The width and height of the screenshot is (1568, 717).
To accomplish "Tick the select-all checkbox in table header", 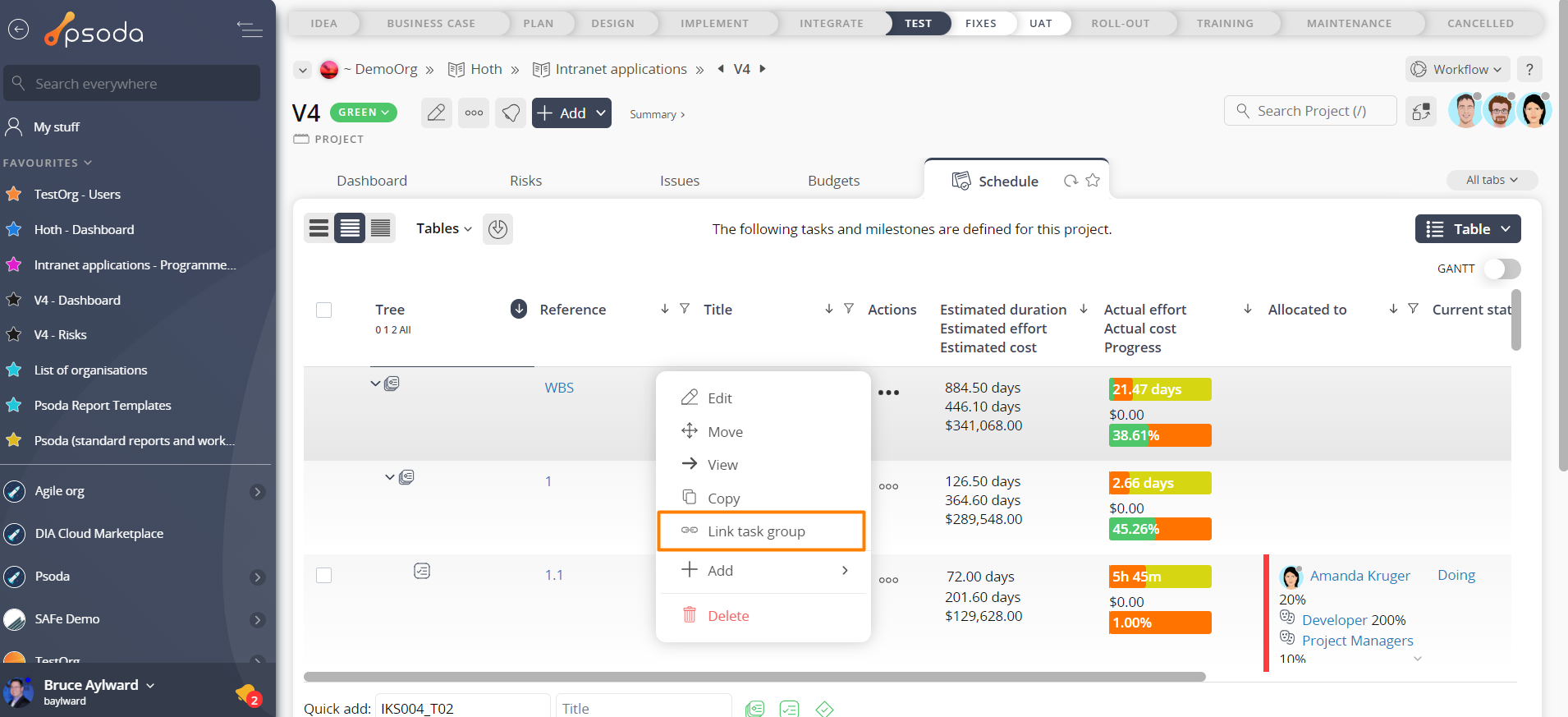I will coord(324,310).
